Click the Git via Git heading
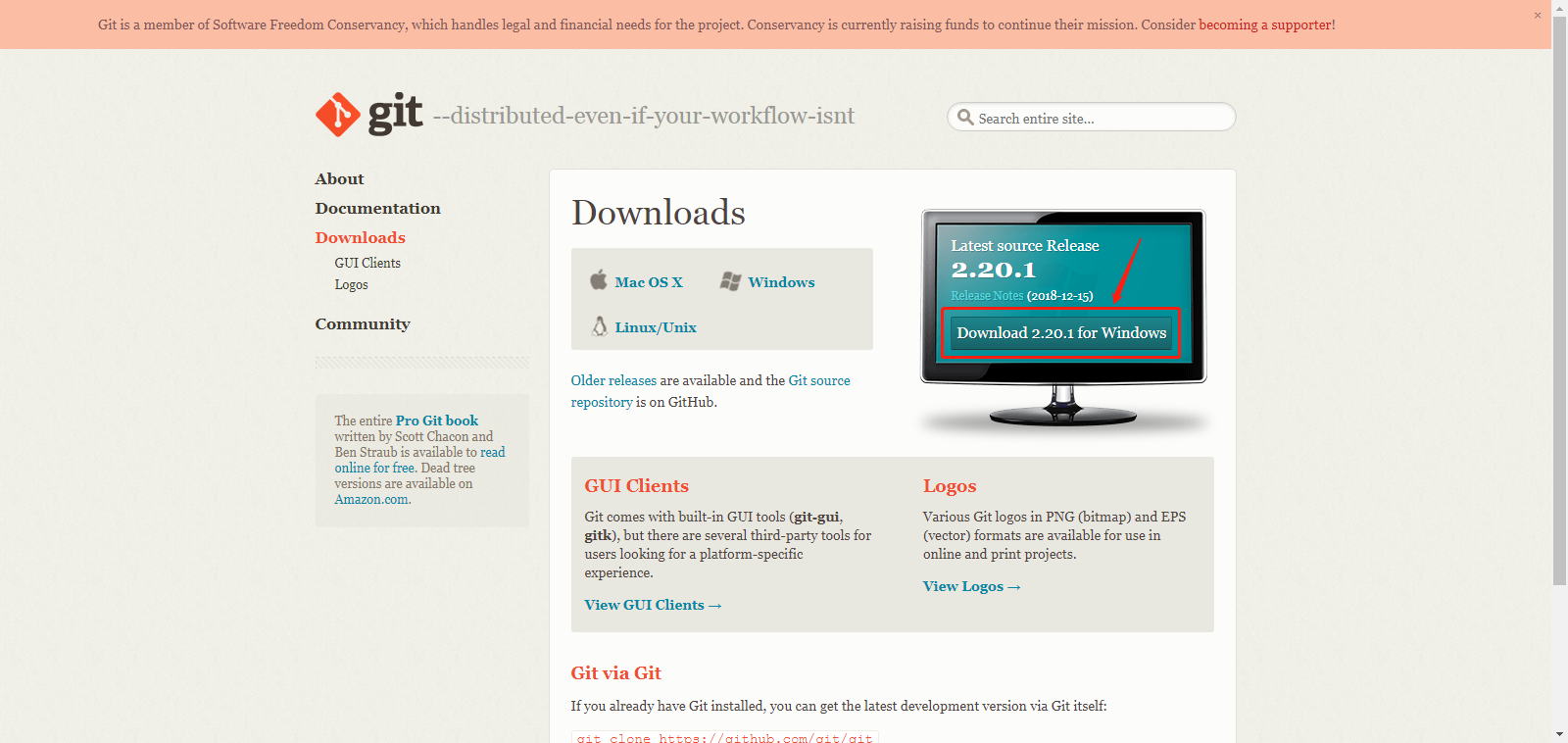 click(x=615, y=672)
